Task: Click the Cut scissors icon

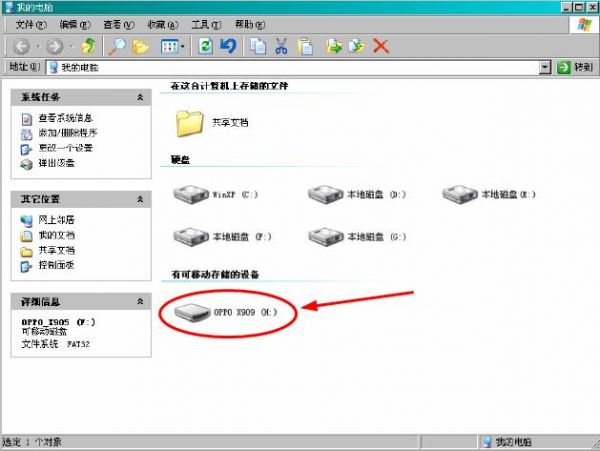Action: click(x=281, y=45)
